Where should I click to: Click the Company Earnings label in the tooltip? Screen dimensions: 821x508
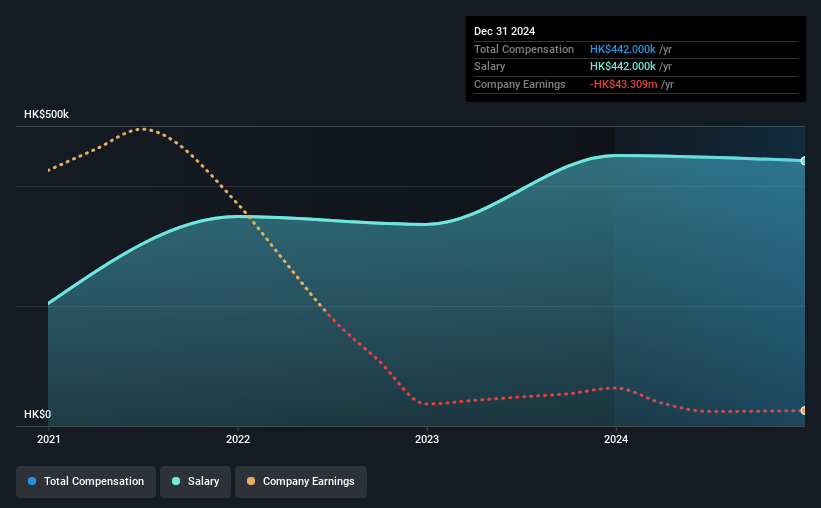[x=519, y=84]
